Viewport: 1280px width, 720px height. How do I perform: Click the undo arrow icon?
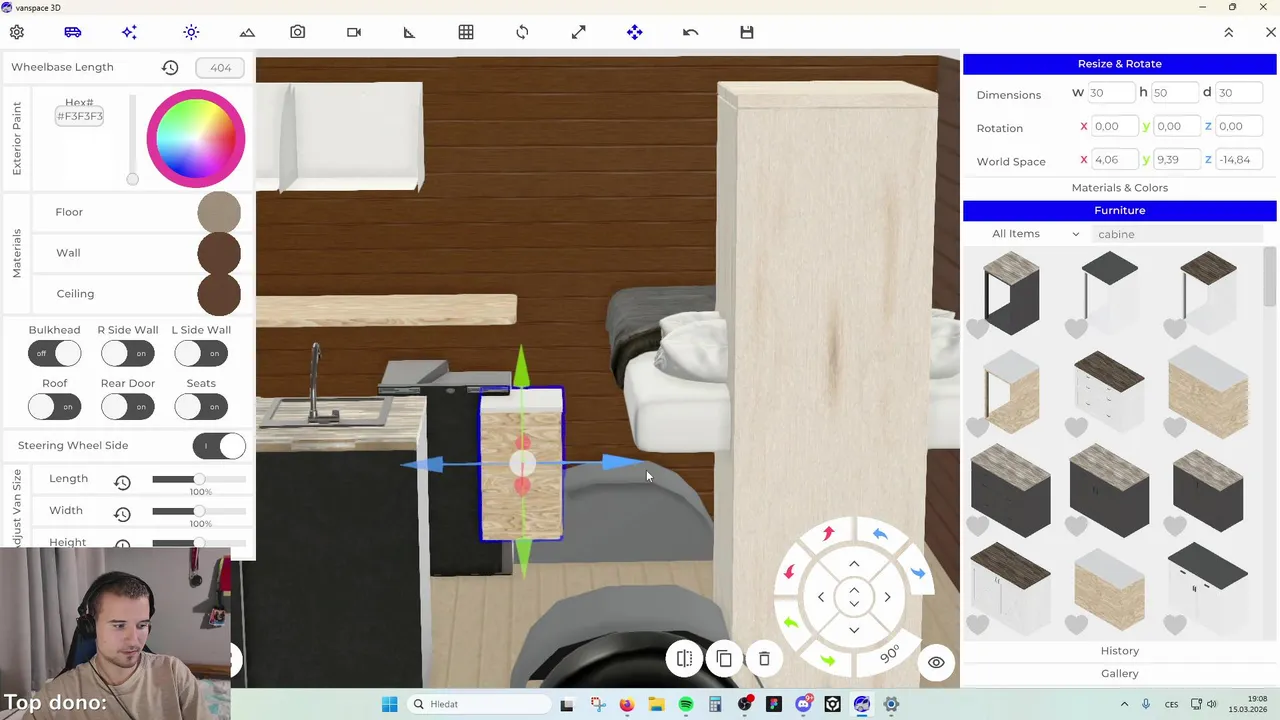[690, 32]
